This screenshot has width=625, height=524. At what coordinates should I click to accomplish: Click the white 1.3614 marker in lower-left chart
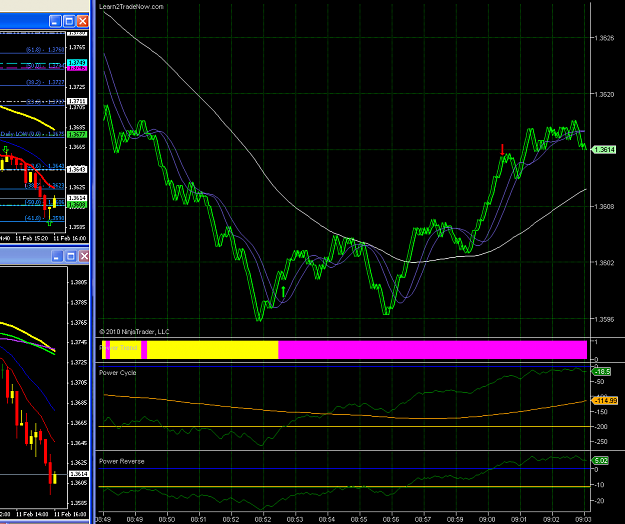pyautogui.click(x=79, y=474)
